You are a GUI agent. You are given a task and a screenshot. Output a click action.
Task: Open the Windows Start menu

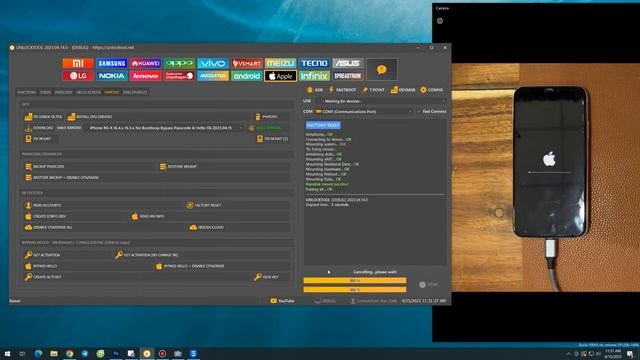click(x=7, y=353)
